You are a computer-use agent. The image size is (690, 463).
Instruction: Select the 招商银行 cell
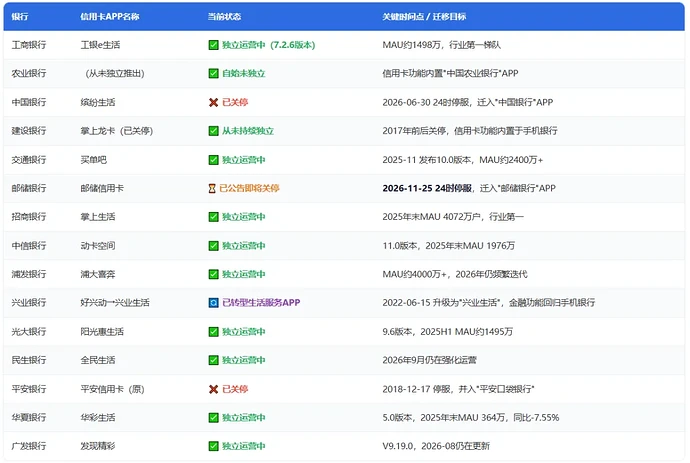point(29,217)
